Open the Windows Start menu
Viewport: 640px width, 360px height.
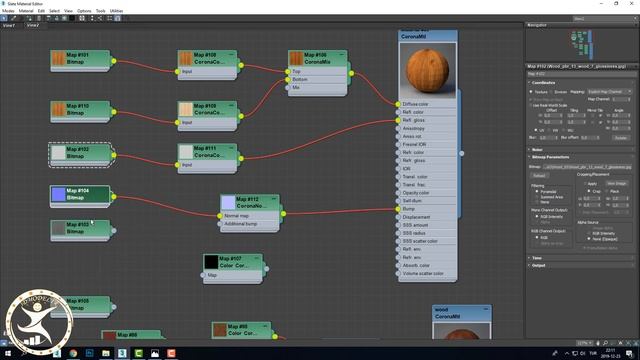pos(7,353)
